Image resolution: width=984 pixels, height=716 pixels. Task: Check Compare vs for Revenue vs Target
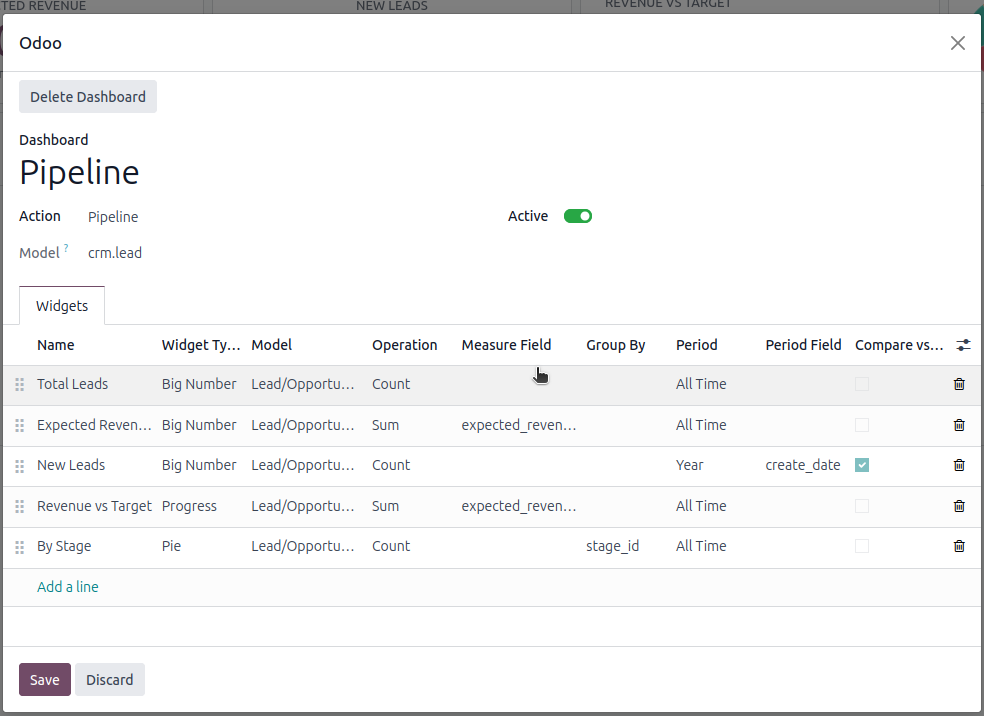(862, 506)
